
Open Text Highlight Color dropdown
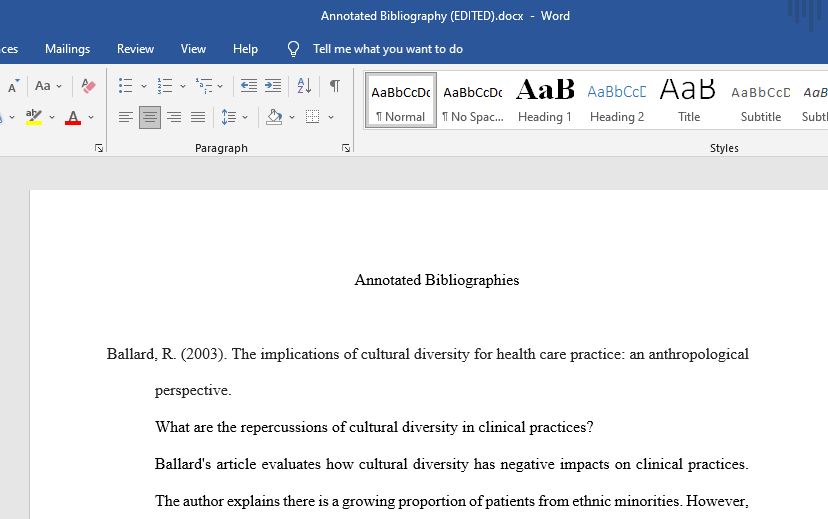click(x=52, y=117)
